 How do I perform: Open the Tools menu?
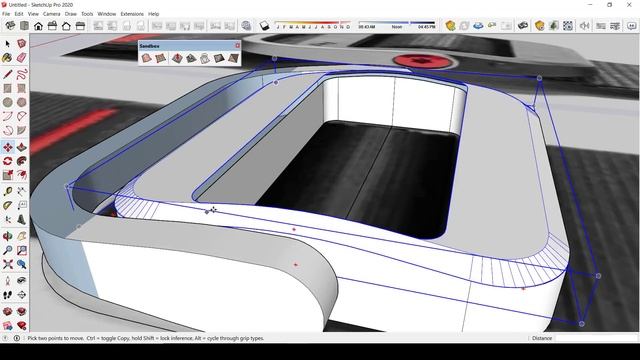coord(87,14)
